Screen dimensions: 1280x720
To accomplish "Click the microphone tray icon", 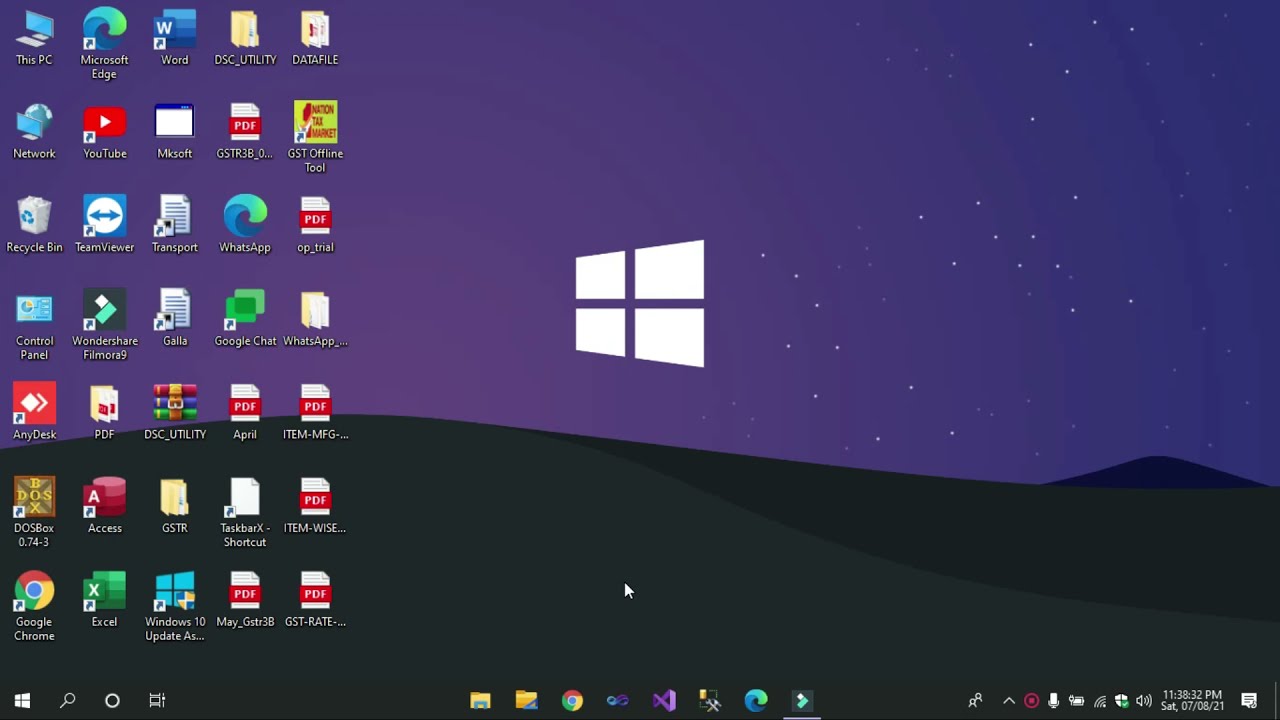I will coord(1053,700).
